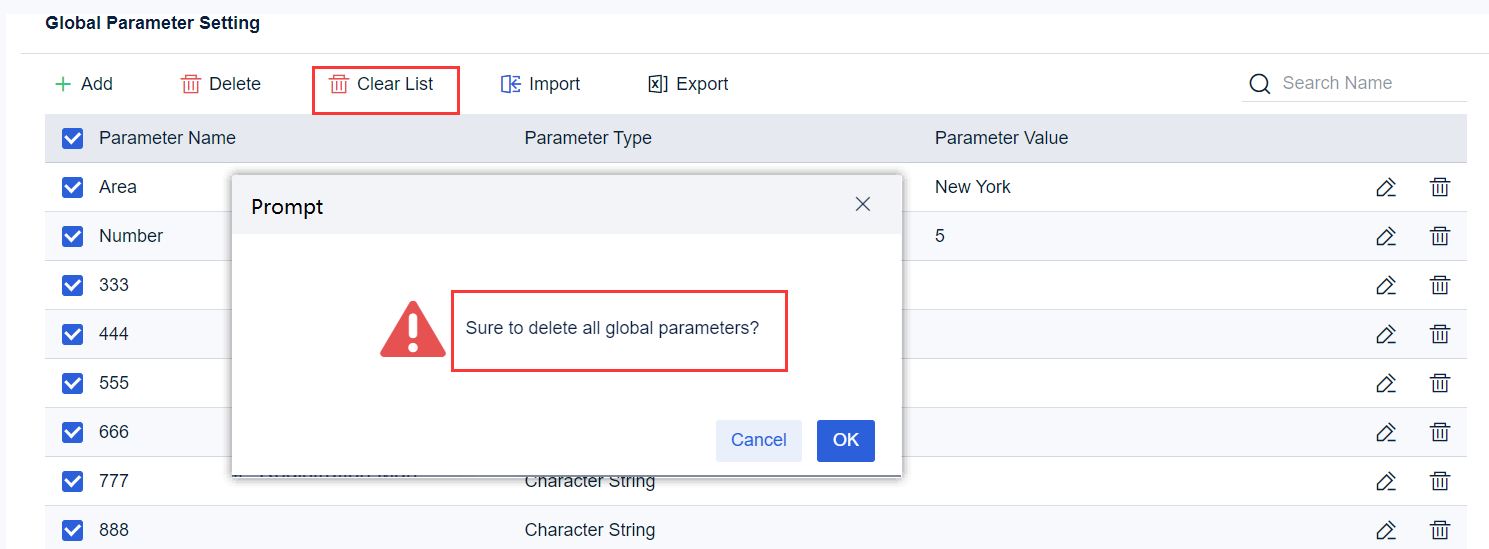
Task: Select the Area parameter name
Action: click(x=118, y=187)
